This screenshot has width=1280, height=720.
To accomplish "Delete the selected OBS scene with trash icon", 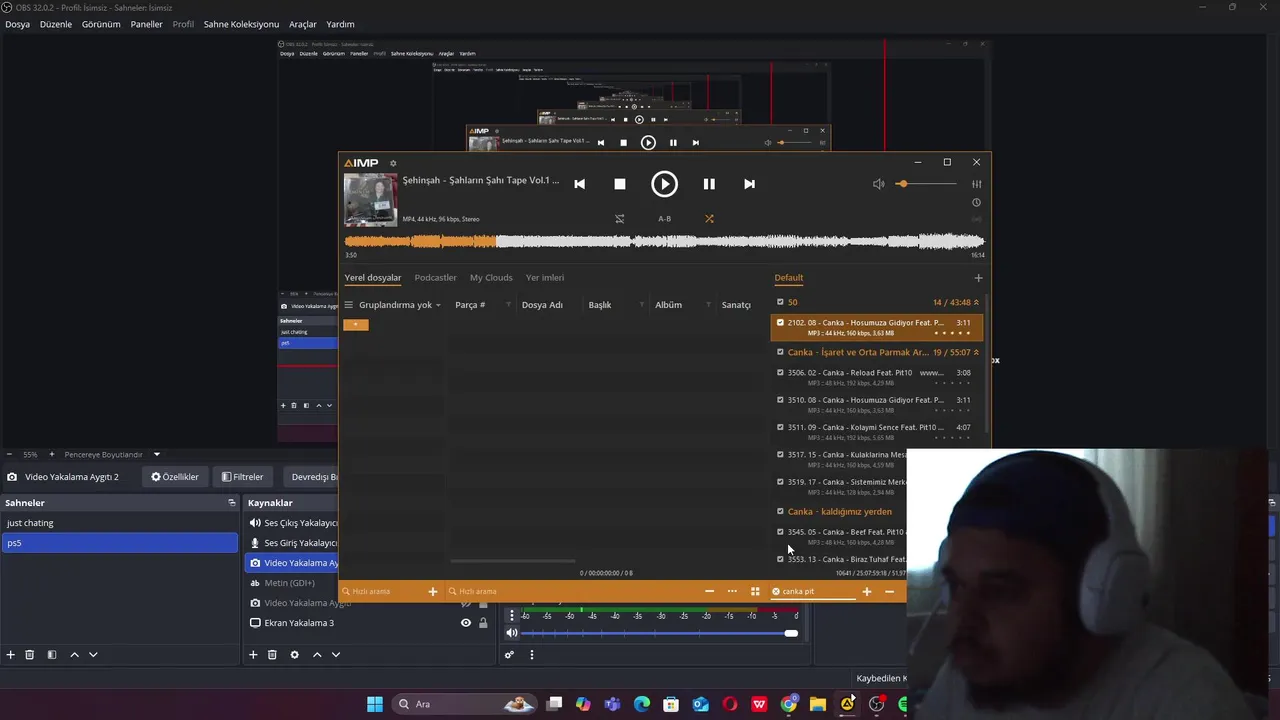I will click(x=30, y=655).
